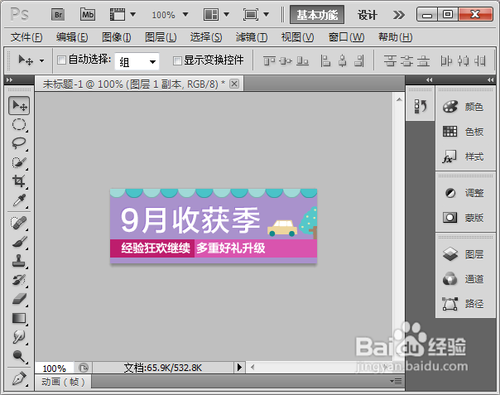The width and height of the screenshot is (500, 395).
Task: Open the 窗口(W) menu
Action: 346,37
